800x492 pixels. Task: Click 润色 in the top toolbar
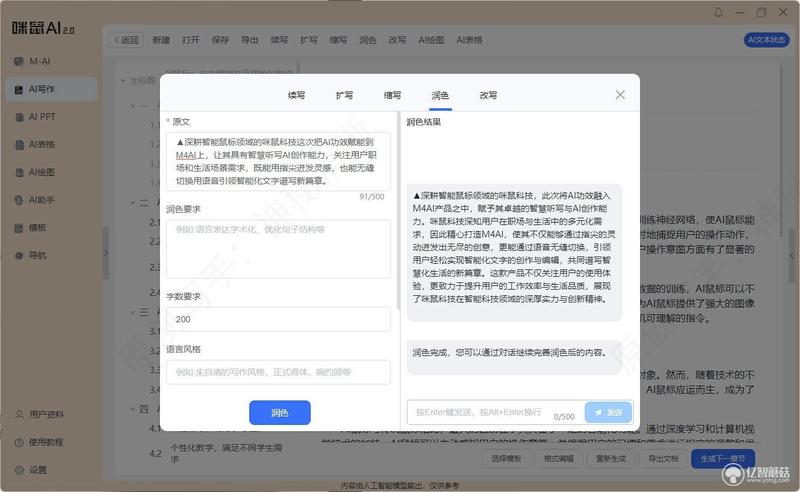point(367,40)
